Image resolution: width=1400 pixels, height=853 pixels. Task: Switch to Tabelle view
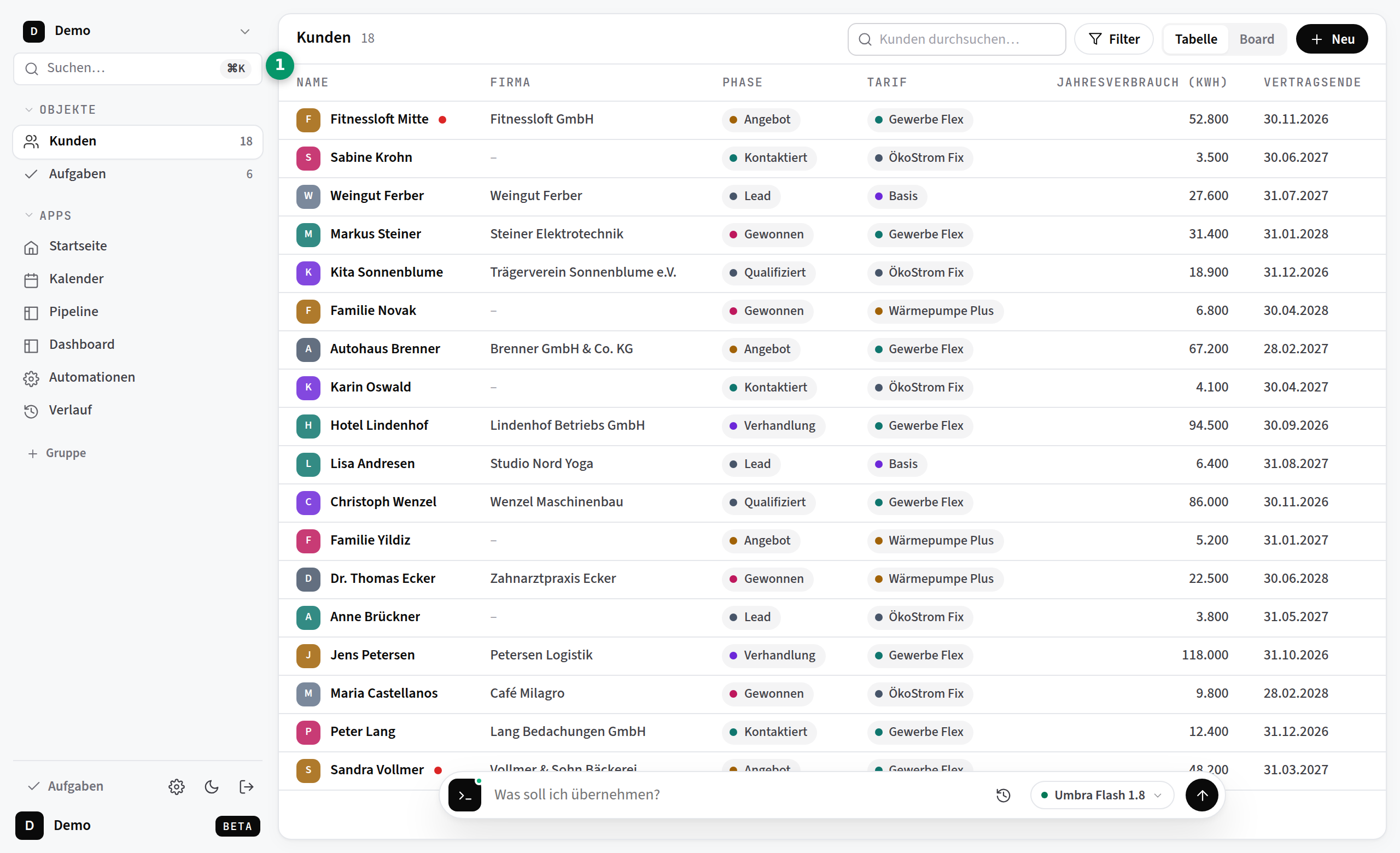pyautogui.click(x=1196, y=39)
